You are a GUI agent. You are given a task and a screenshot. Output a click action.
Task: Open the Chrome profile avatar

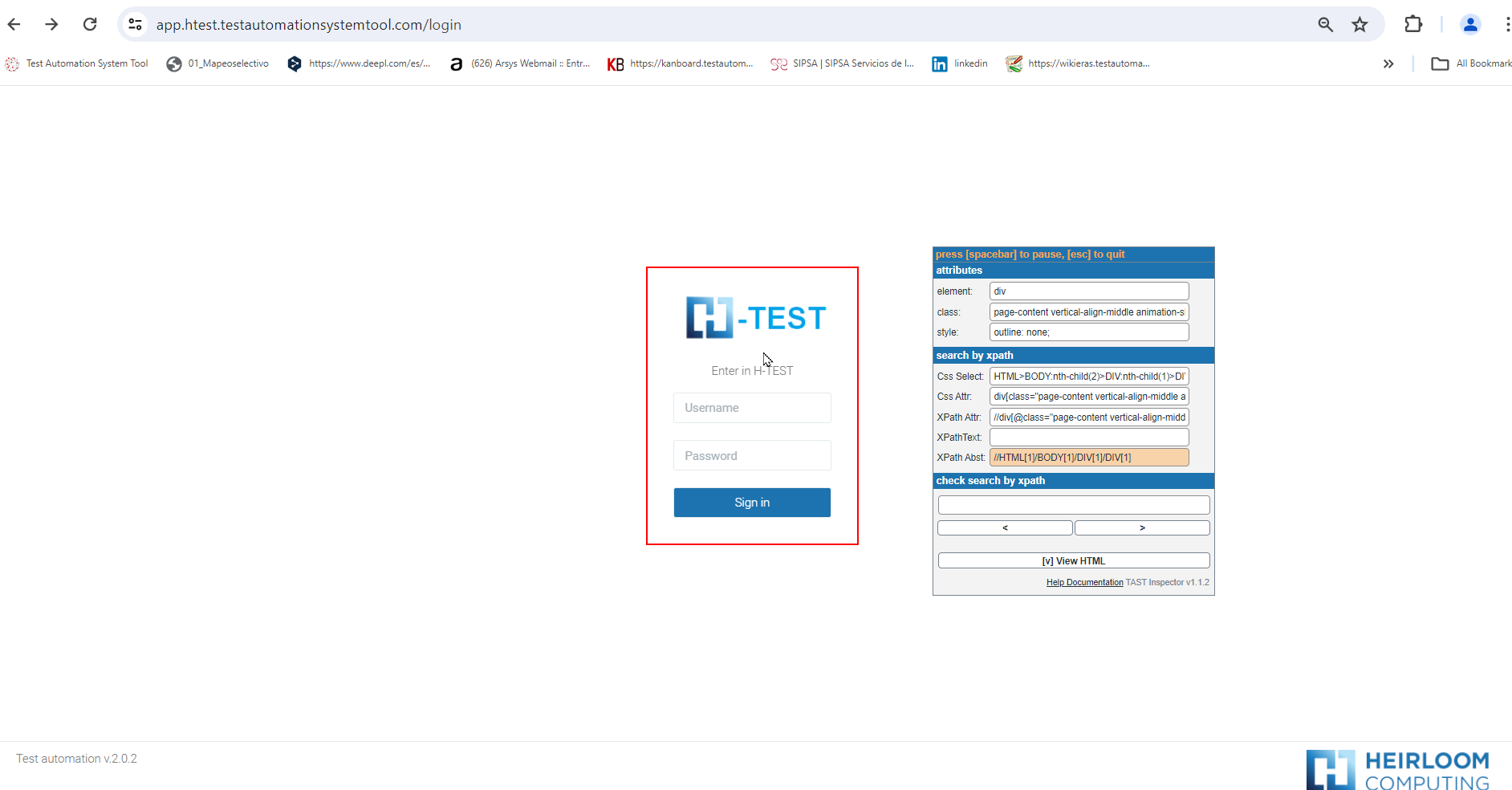point(1469,25)
